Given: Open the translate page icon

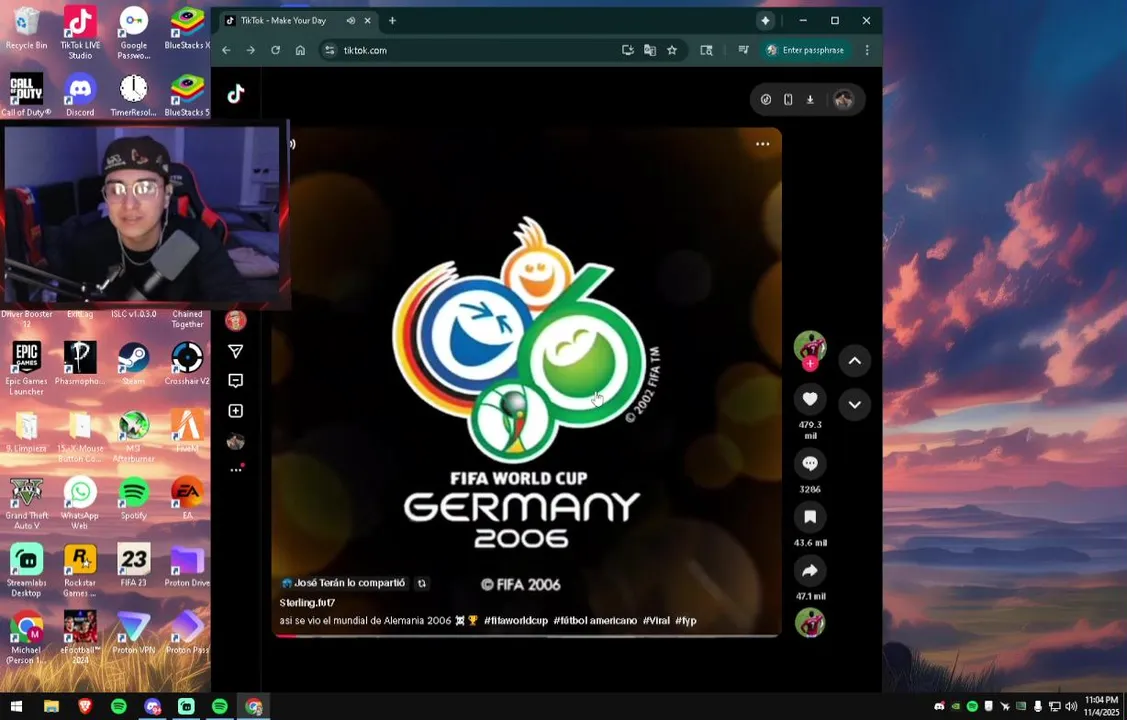Looking at the screenshot, I should [x=650, y=50].
